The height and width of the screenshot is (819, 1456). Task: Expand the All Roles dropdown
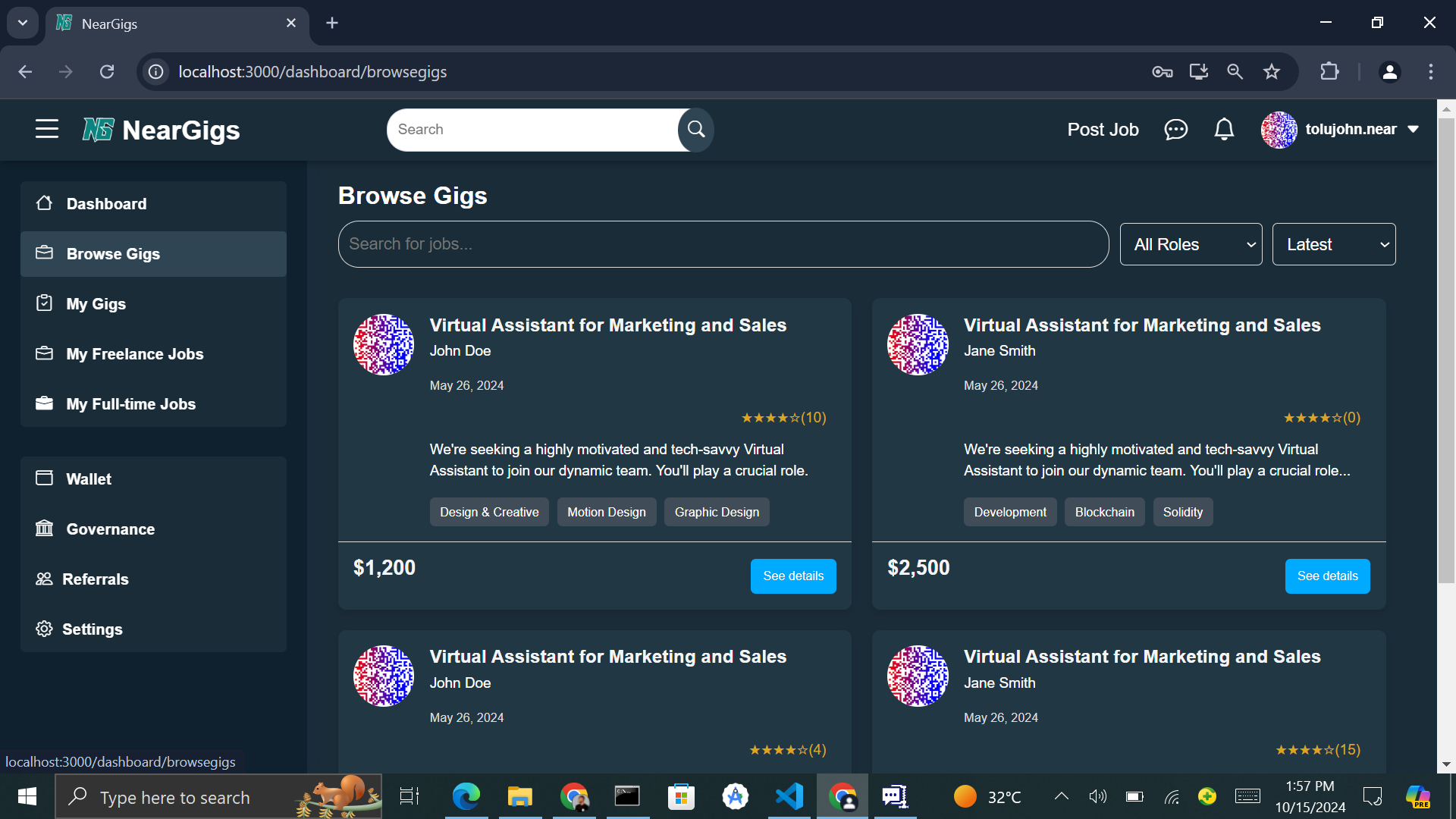pyautogui.click(x=1191, y=244)
